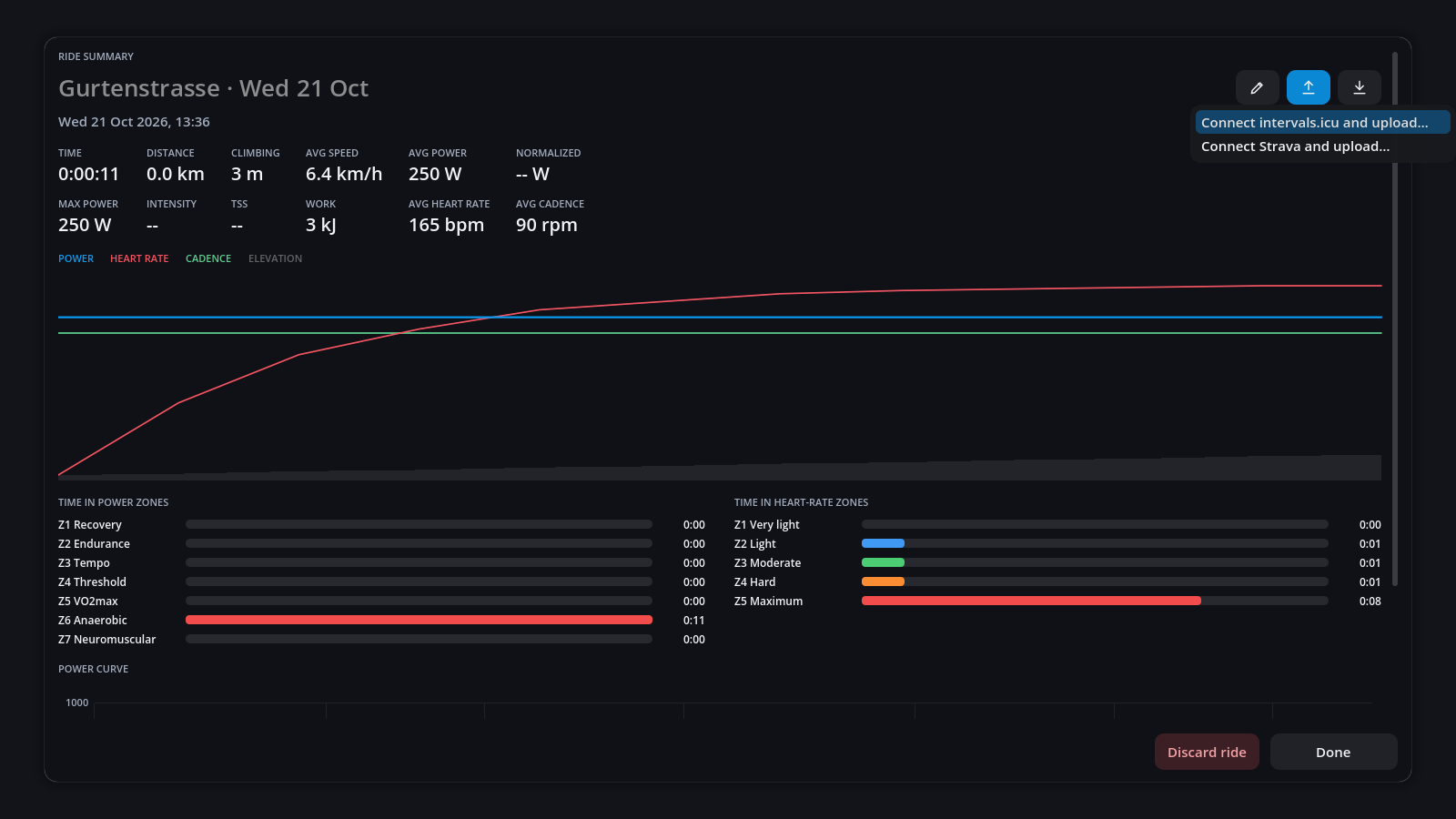Toggle the HEART RATE chart series
Viewport: 1456px width, 819px height.
point(139,258)
